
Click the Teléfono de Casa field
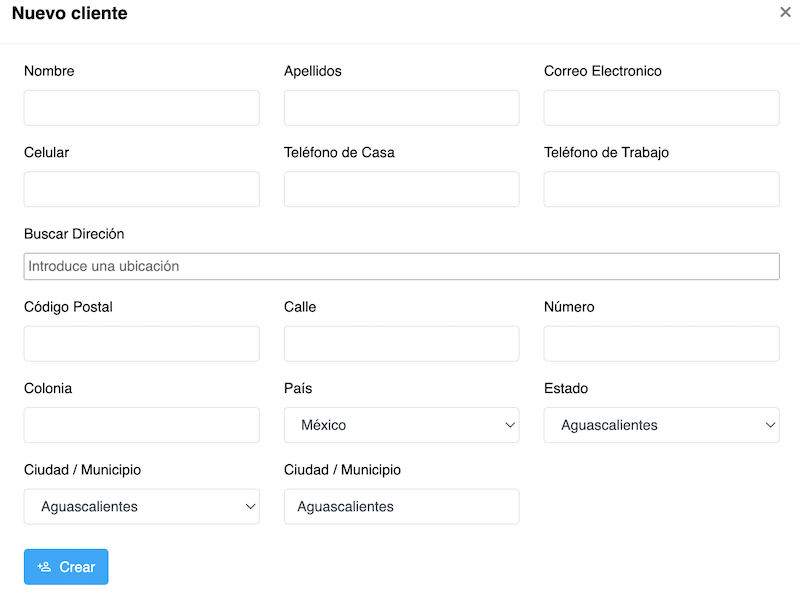coord(401,189)
